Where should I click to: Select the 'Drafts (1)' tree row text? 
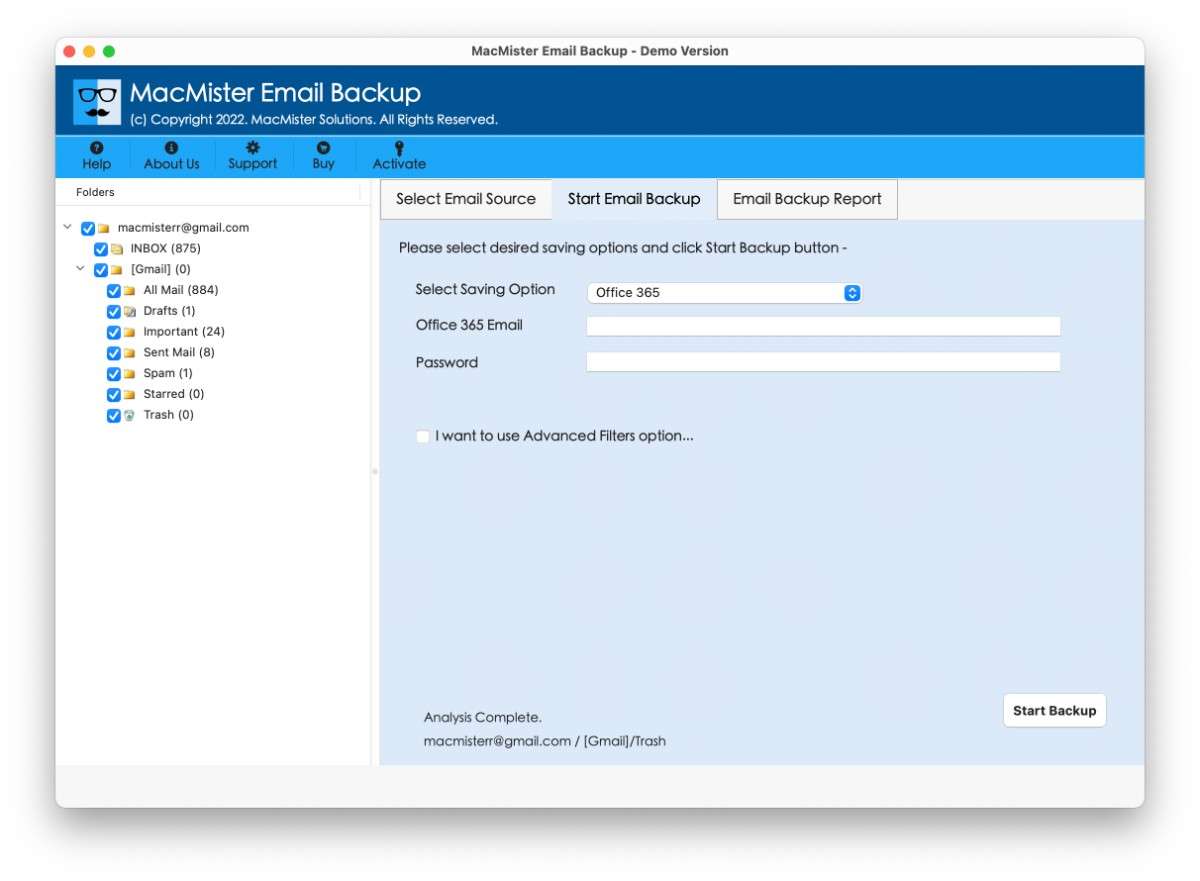(169, 311)
